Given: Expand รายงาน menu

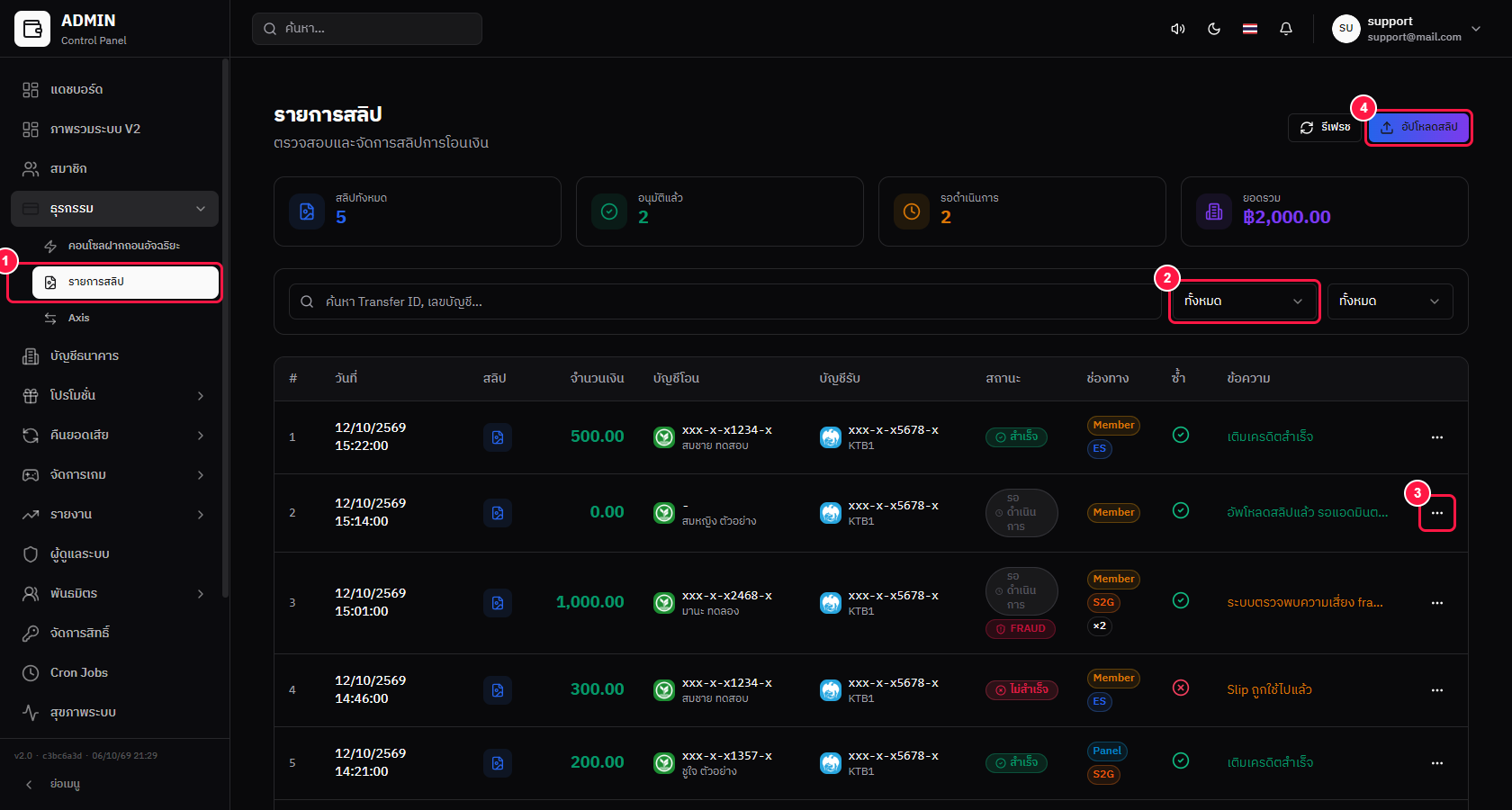Looking at the screenshot, I should (x=115, y=515).
